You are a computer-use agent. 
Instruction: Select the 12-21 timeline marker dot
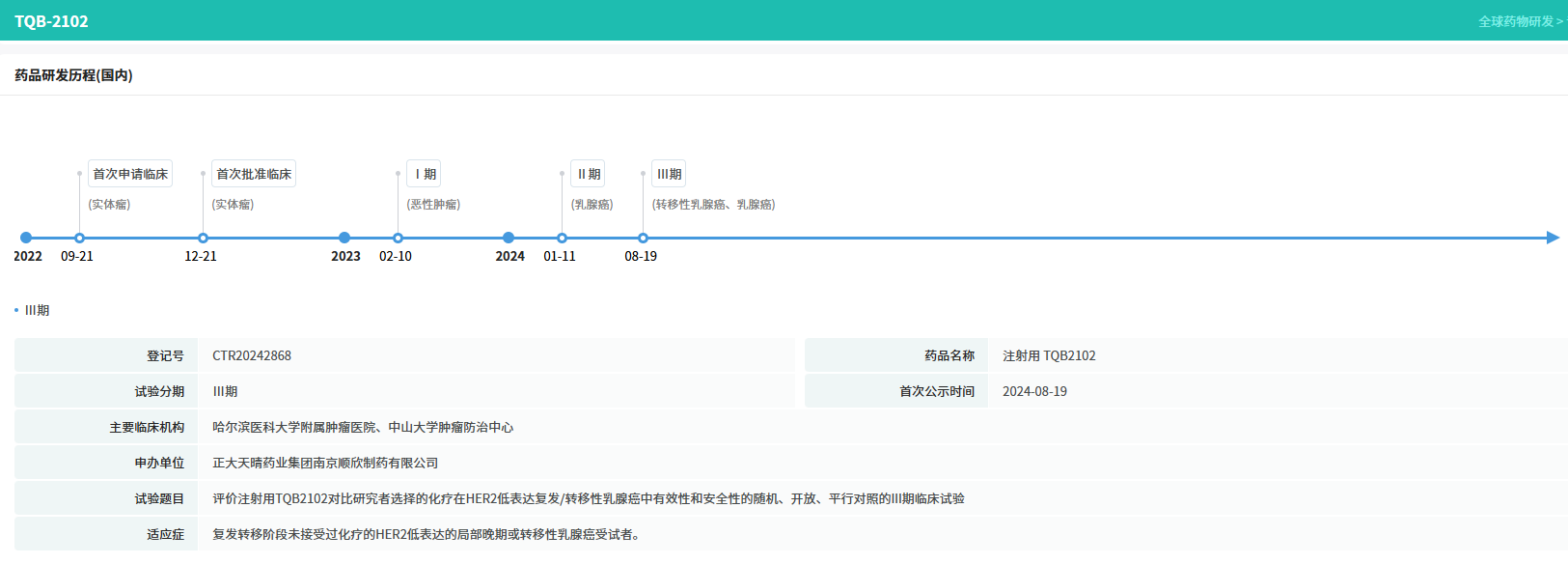click(203, 238)
